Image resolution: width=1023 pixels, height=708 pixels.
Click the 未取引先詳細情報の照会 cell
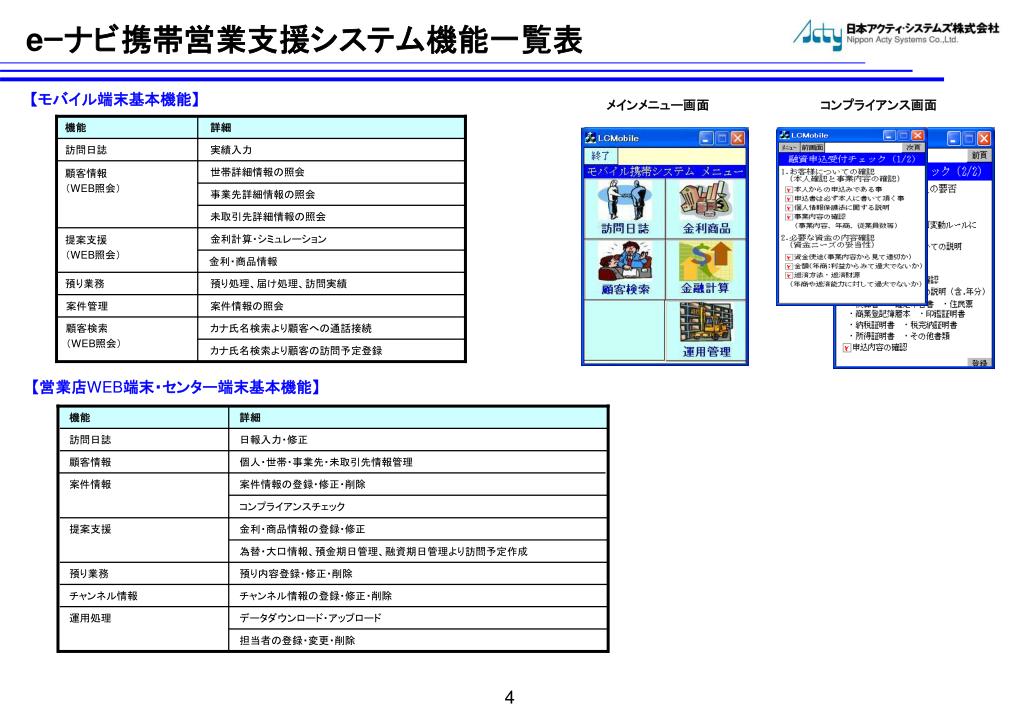click(x=331, y=217)
